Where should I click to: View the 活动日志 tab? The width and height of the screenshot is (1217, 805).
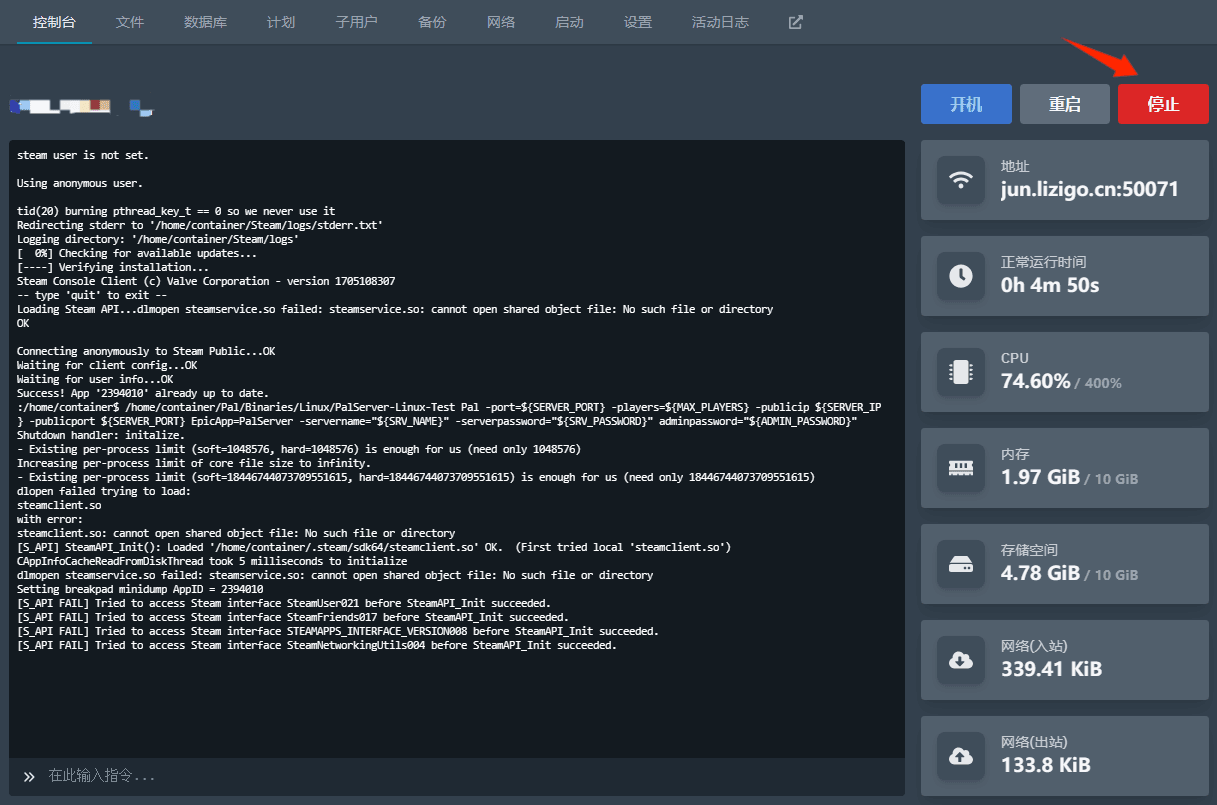[720, 22]
